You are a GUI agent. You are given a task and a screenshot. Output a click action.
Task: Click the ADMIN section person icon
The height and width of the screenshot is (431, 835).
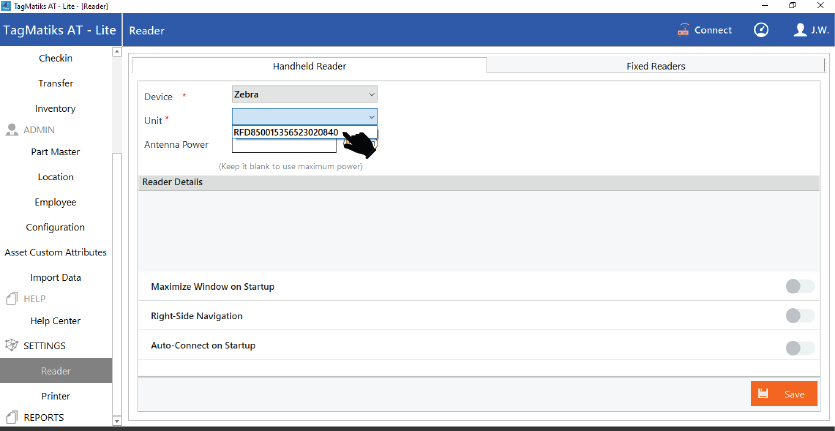pyautogui.click(x=13, y=129)
